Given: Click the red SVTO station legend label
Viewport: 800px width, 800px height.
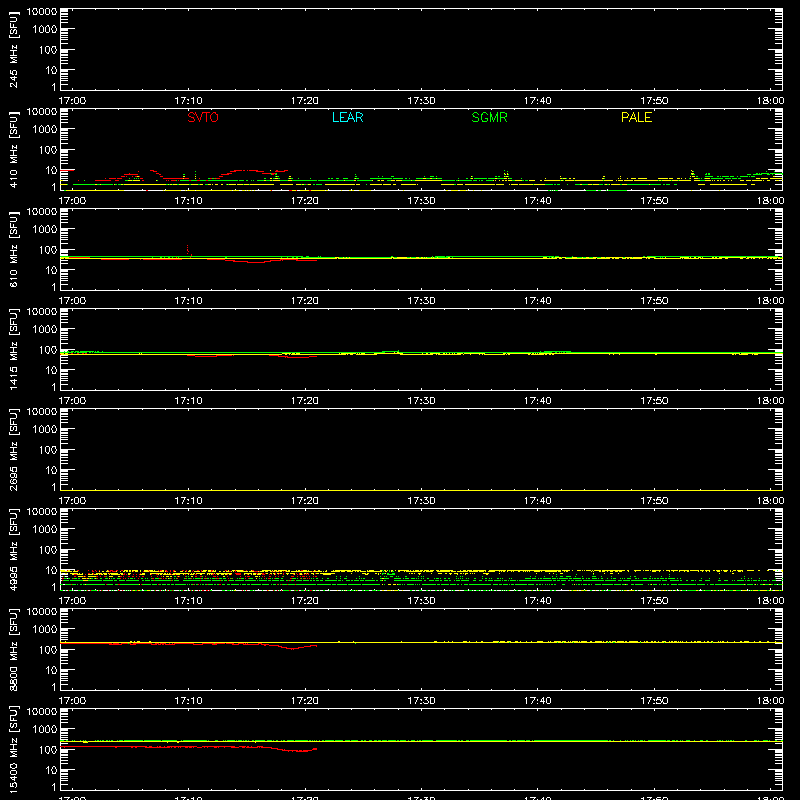Looking at the screenshot, I should [203, 117].
